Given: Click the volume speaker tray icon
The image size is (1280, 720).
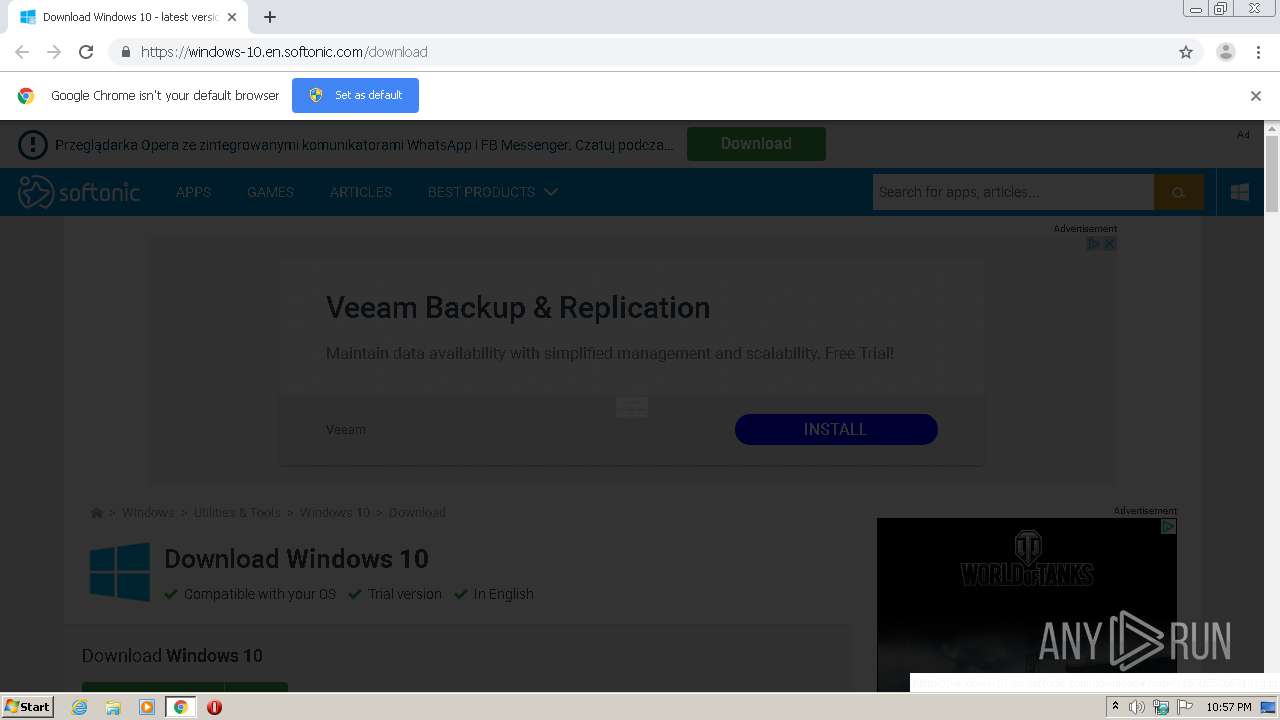Looking at the screenshot, I should 1137,707.
